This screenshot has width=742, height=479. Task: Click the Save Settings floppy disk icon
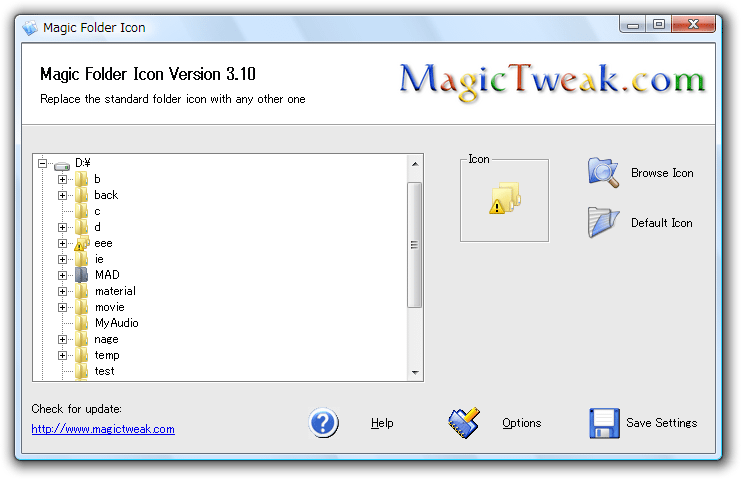(604, 423)
